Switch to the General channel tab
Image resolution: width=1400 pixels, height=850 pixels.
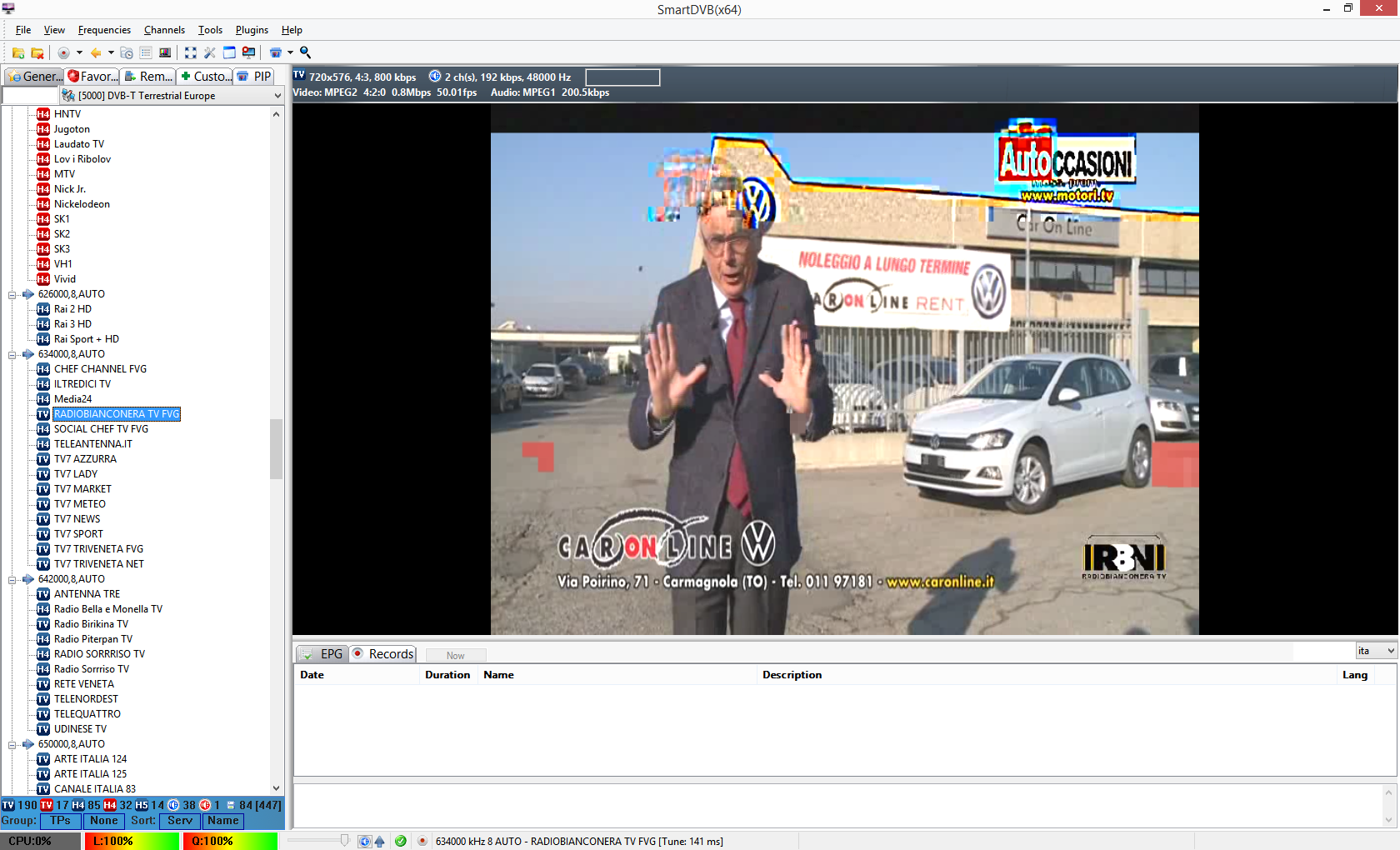[x=35, y=77]
